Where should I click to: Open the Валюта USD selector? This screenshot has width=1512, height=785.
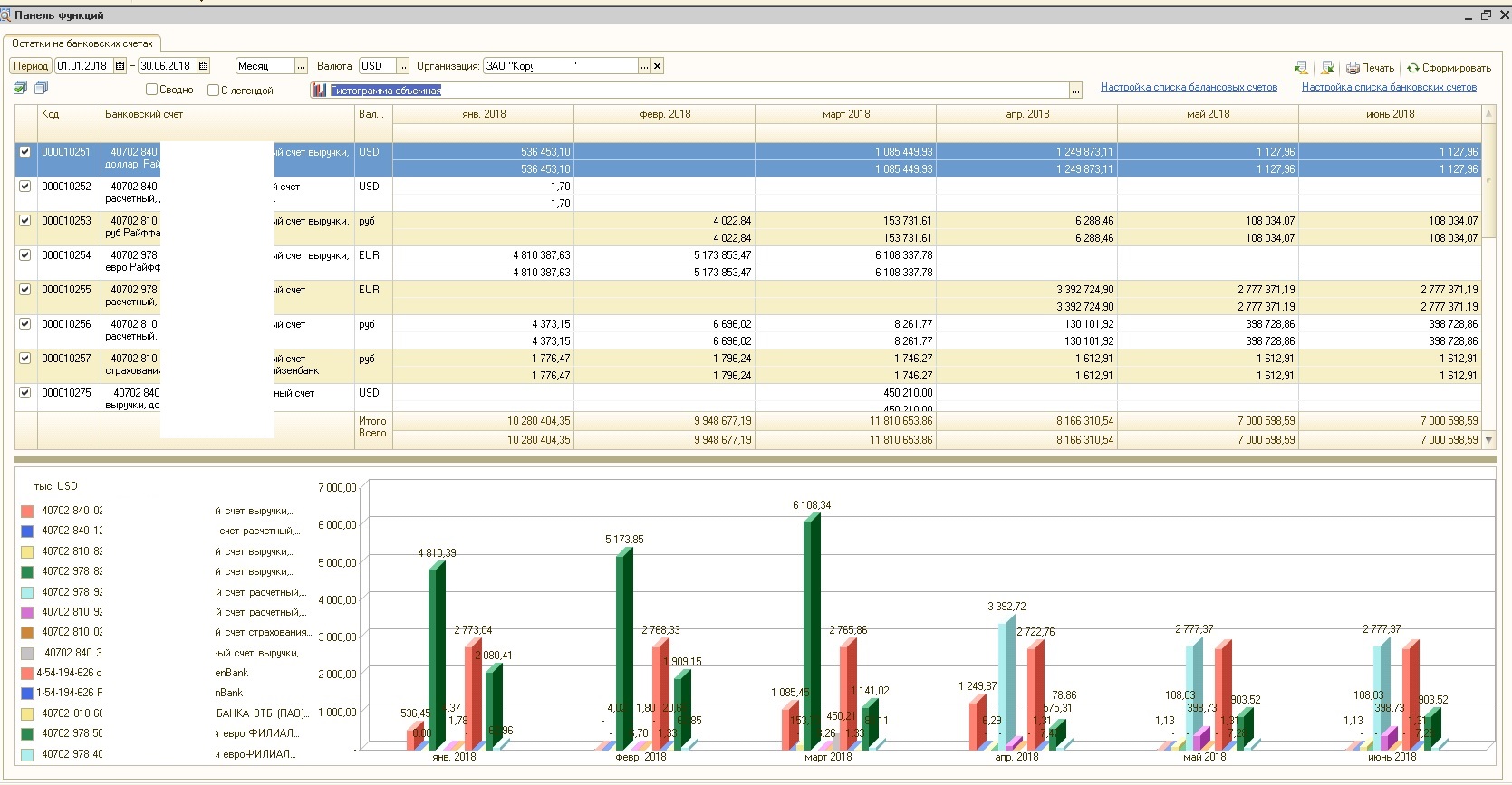[x=403, y=66]
